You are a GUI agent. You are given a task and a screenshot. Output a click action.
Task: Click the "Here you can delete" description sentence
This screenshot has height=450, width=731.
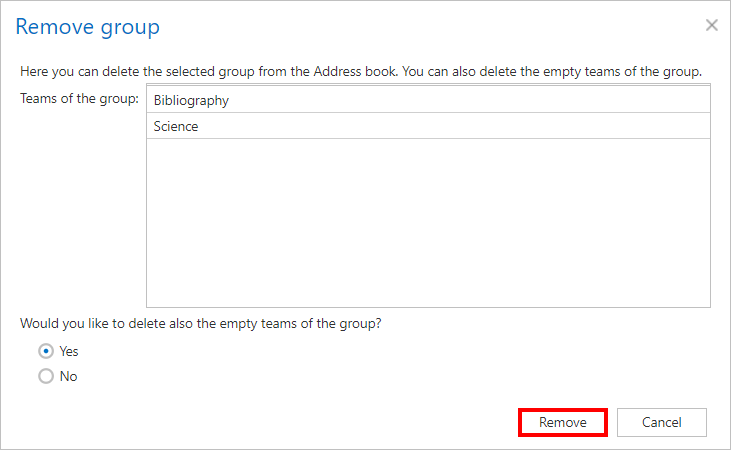(x=150, y=71)
